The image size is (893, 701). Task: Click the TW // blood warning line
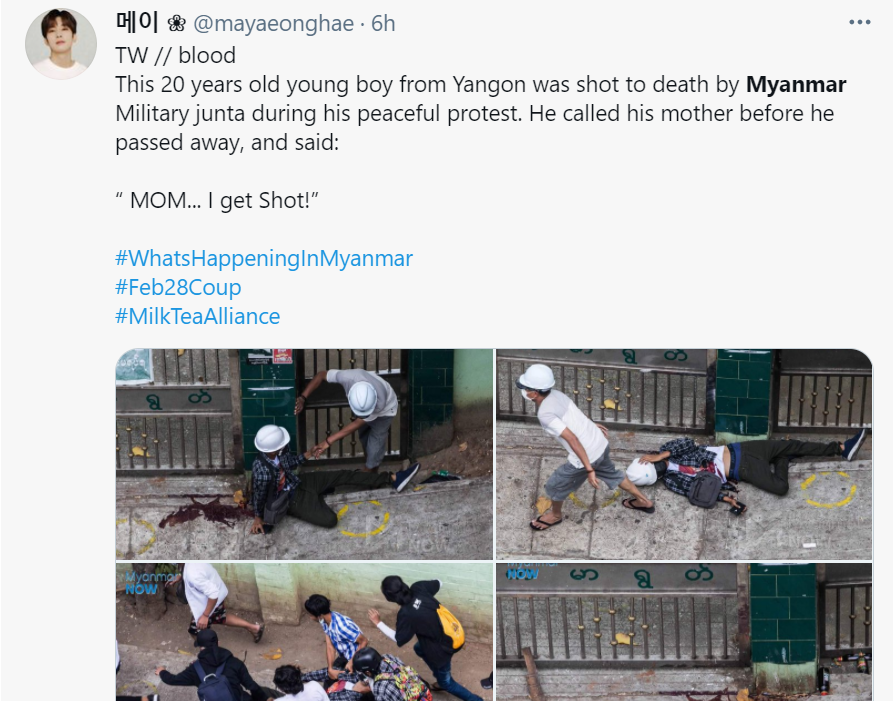(175, 55)
